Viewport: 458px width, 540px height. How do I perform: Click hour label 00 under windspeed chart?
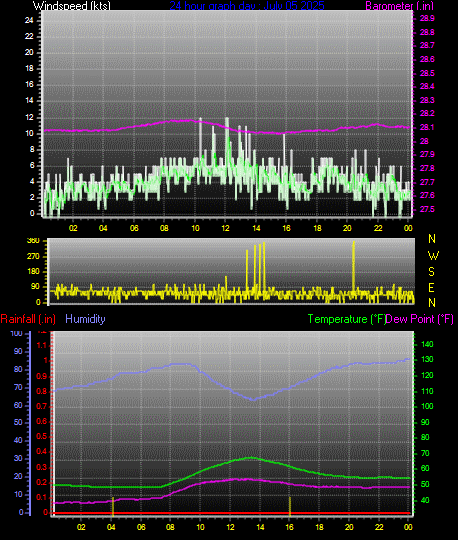(408, 228)
